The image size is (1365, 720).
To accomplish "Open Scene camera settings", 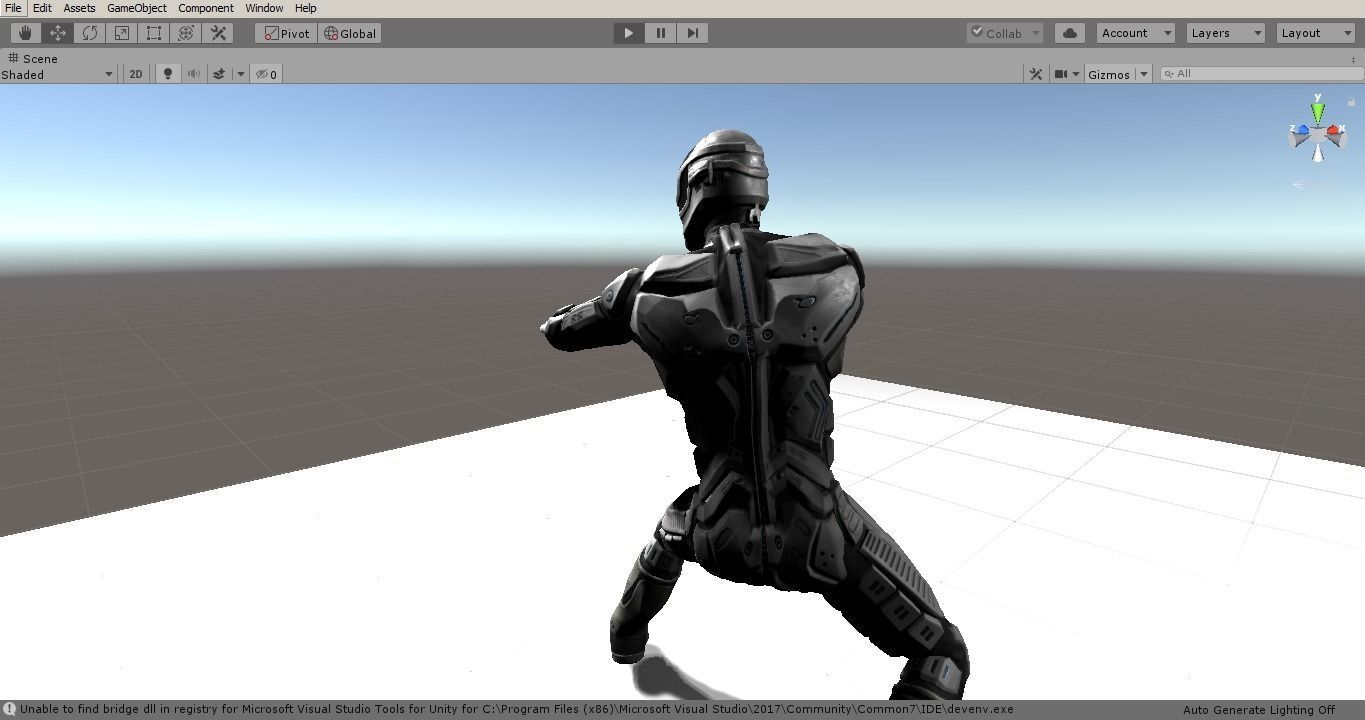I will tap(1067, 74).
